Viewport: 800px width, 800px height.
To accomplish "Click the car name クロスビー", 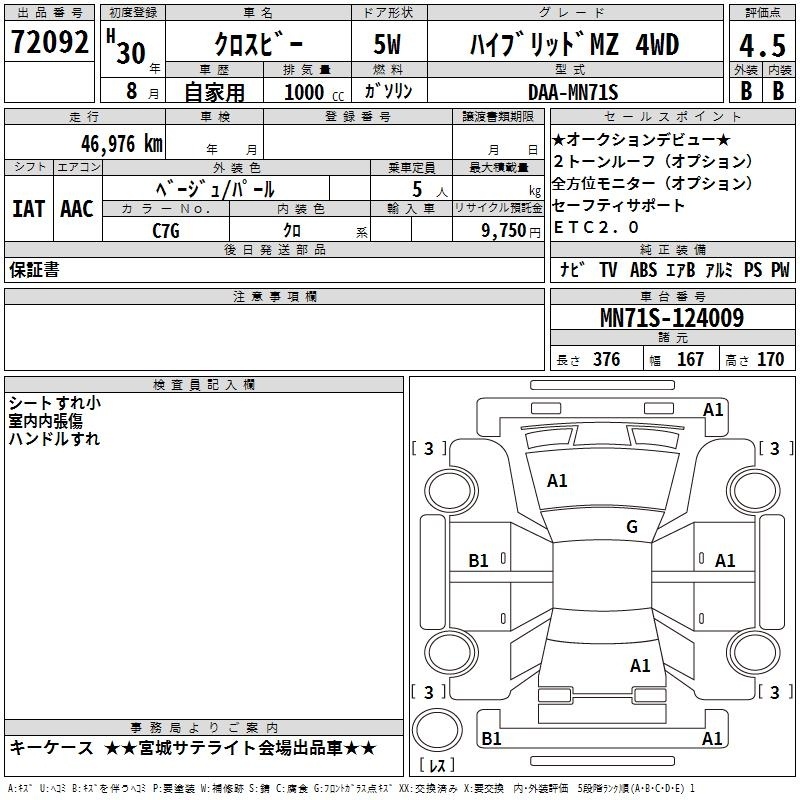I will pyautogui.click(x=256, y=45).
